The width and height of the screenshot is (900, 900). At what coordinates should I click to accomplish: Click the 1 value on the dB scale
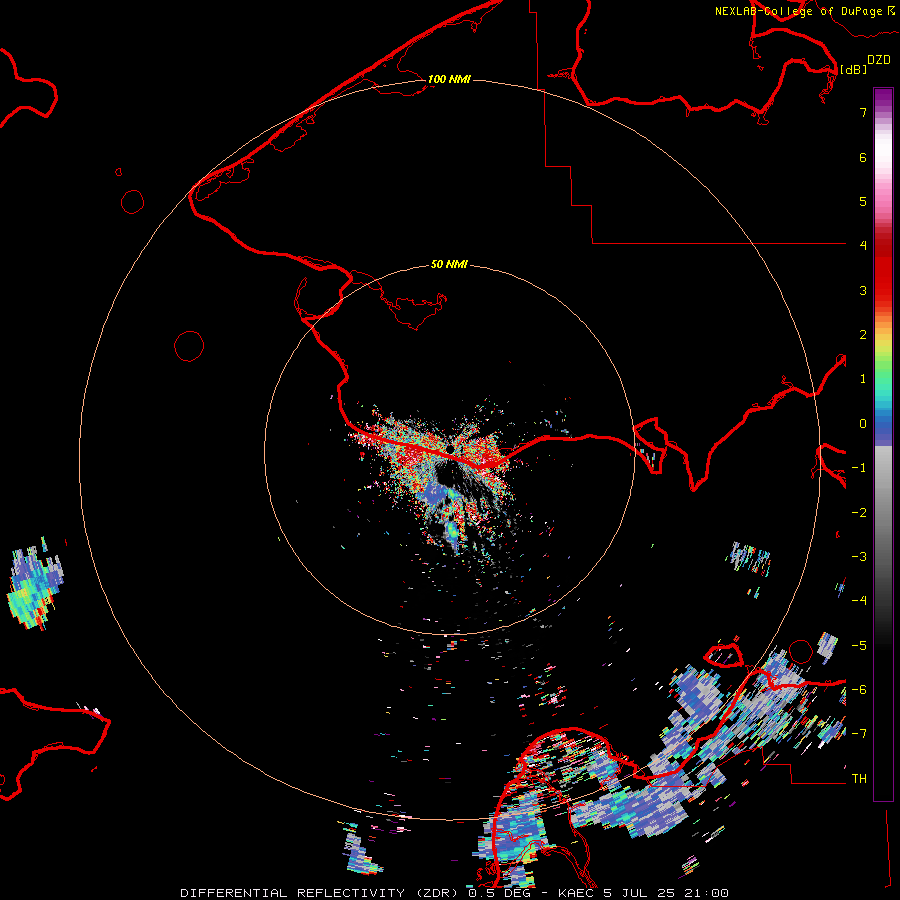(863, 379)
